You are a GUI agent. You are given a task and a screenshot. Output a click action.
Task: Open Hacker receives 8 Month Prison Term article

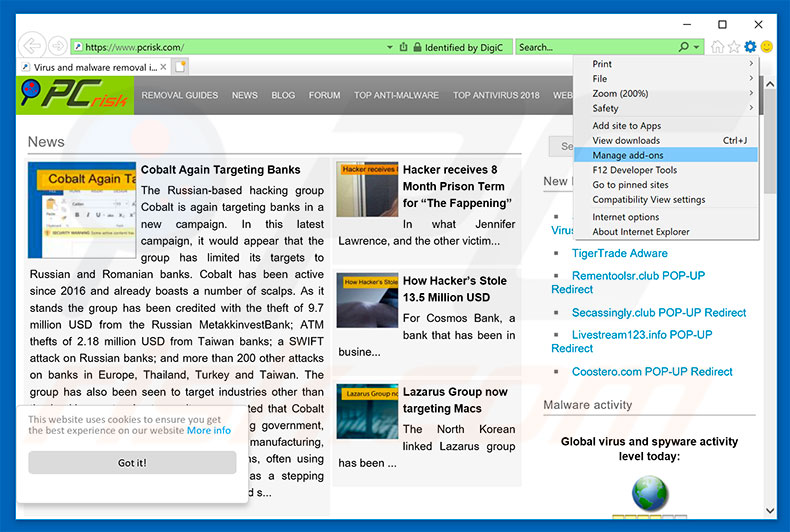pyautogui.click(x=457, y=186)
